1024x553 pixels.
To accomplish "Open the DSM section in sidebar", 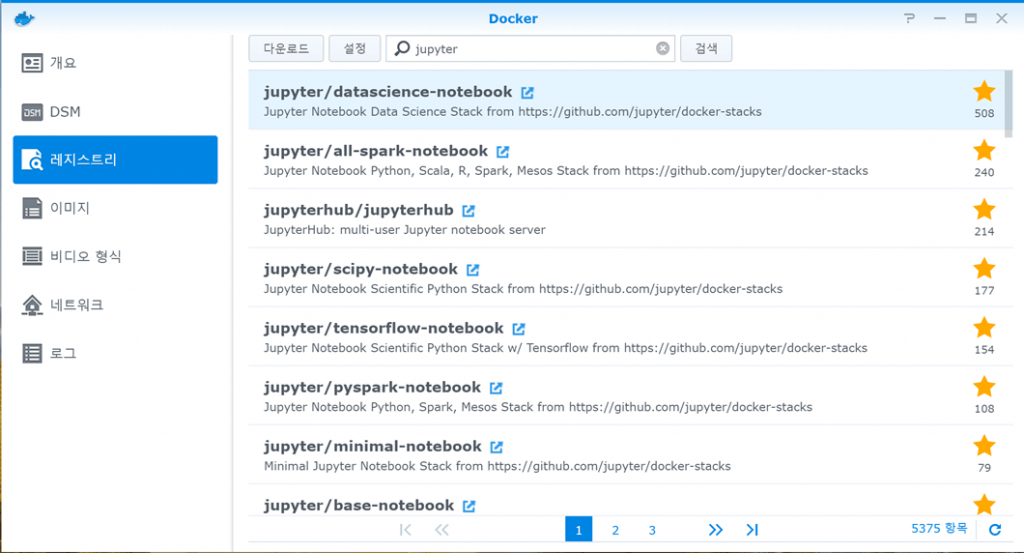I will [x=115, y=112].
